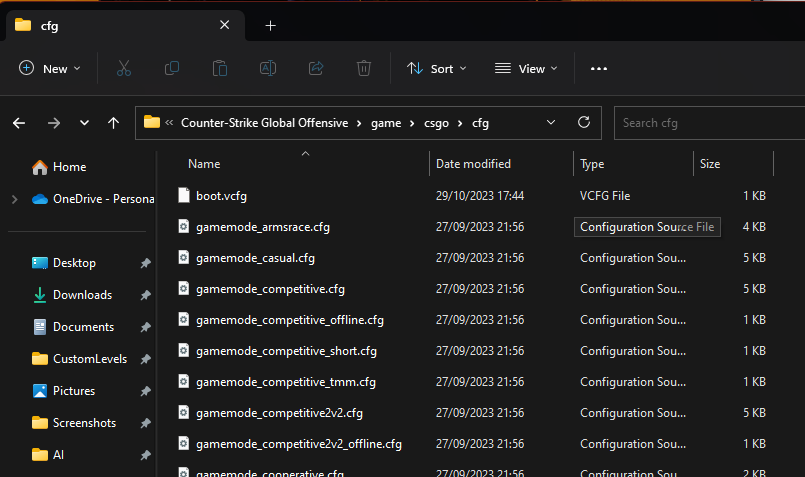The image size is (805, 477).
Task: Sort by Type column header
Action: coord(592,164)
